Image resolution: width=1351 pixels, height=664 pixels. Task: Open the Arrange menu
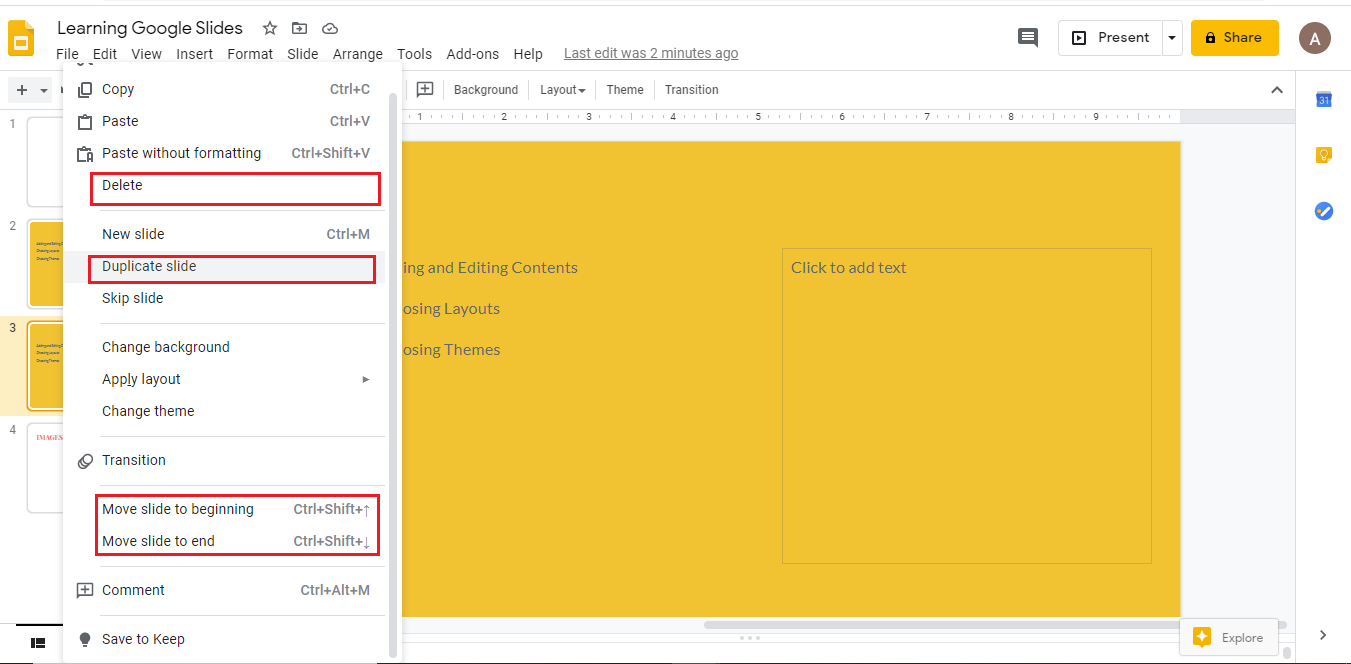[x=358, y=54]
